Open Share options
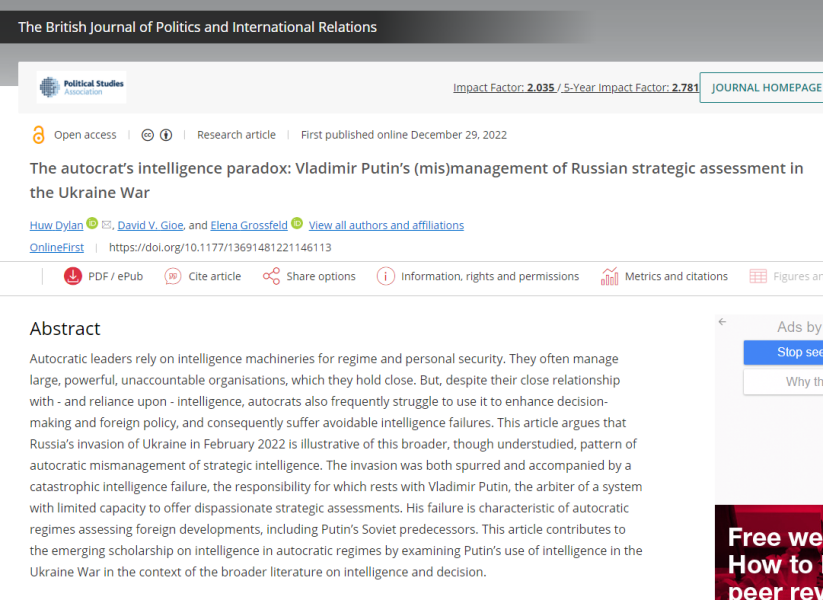823x600 pixels. (309, 276)
